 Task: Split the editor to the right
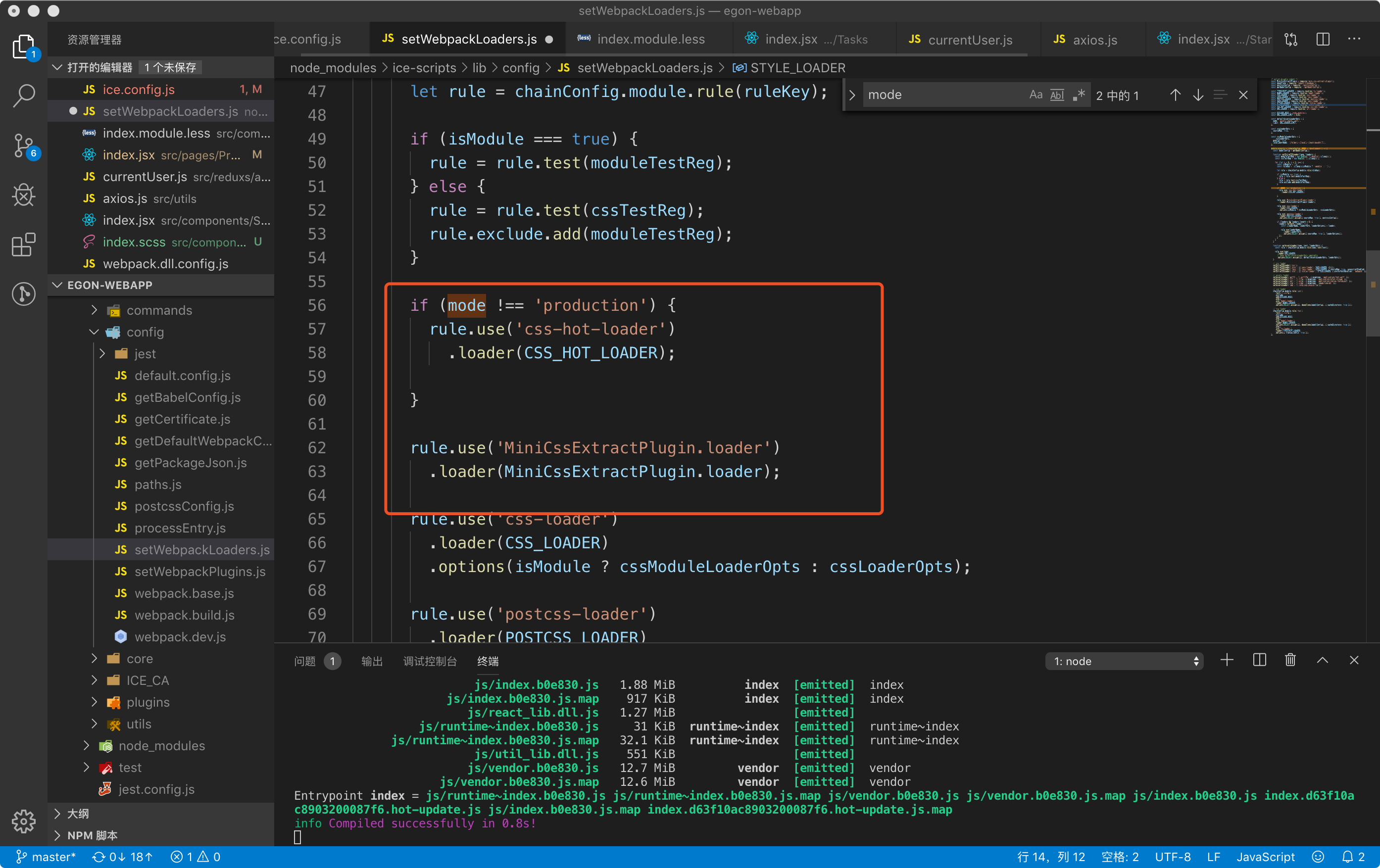coord(1323,40)
